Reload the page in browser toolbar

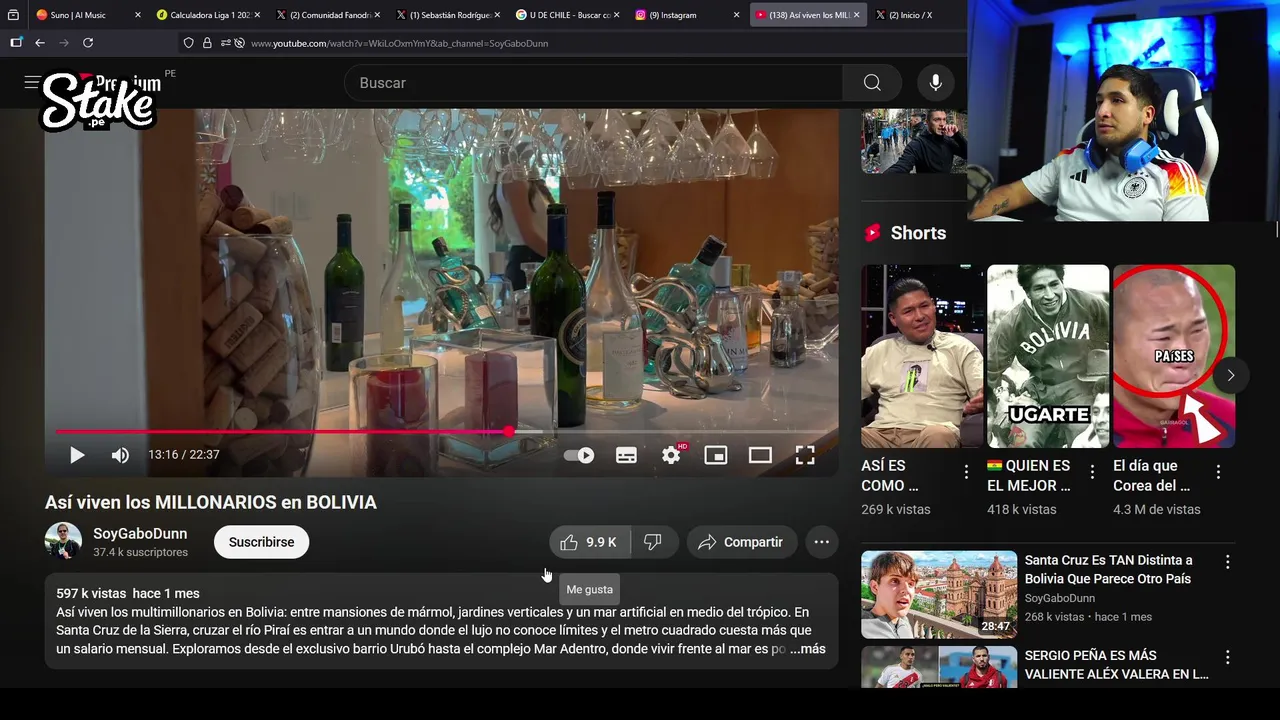pos(88,43)
